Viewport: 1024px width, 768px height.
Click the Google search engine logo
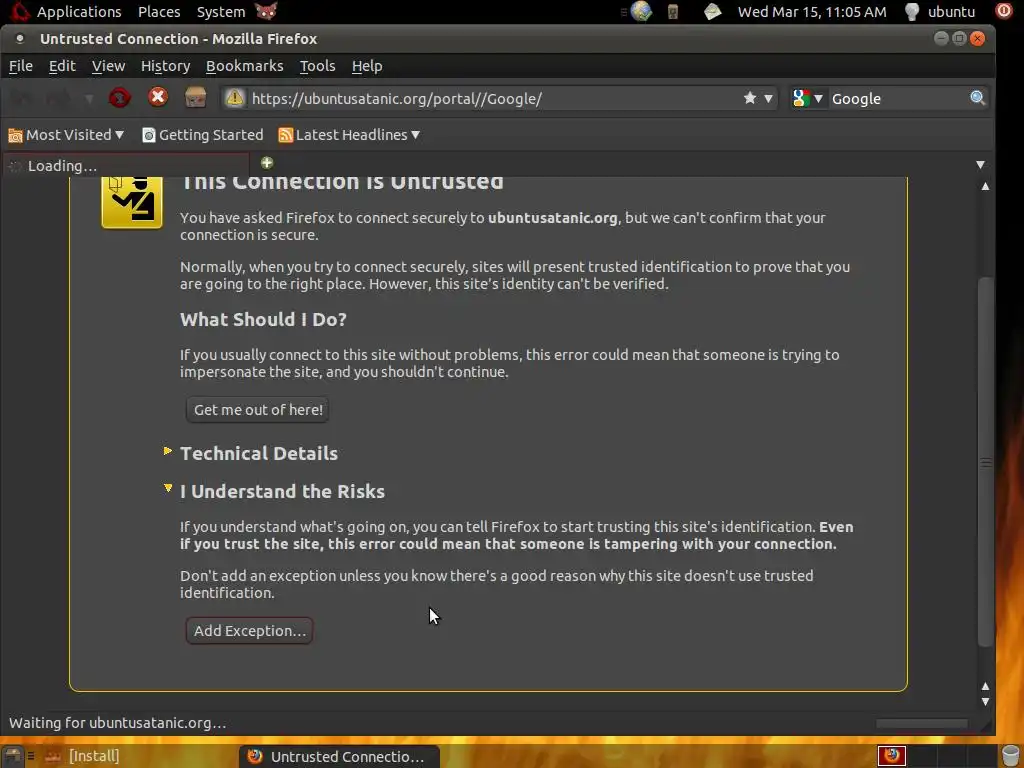pyautogui.click(x=801, y=99)
